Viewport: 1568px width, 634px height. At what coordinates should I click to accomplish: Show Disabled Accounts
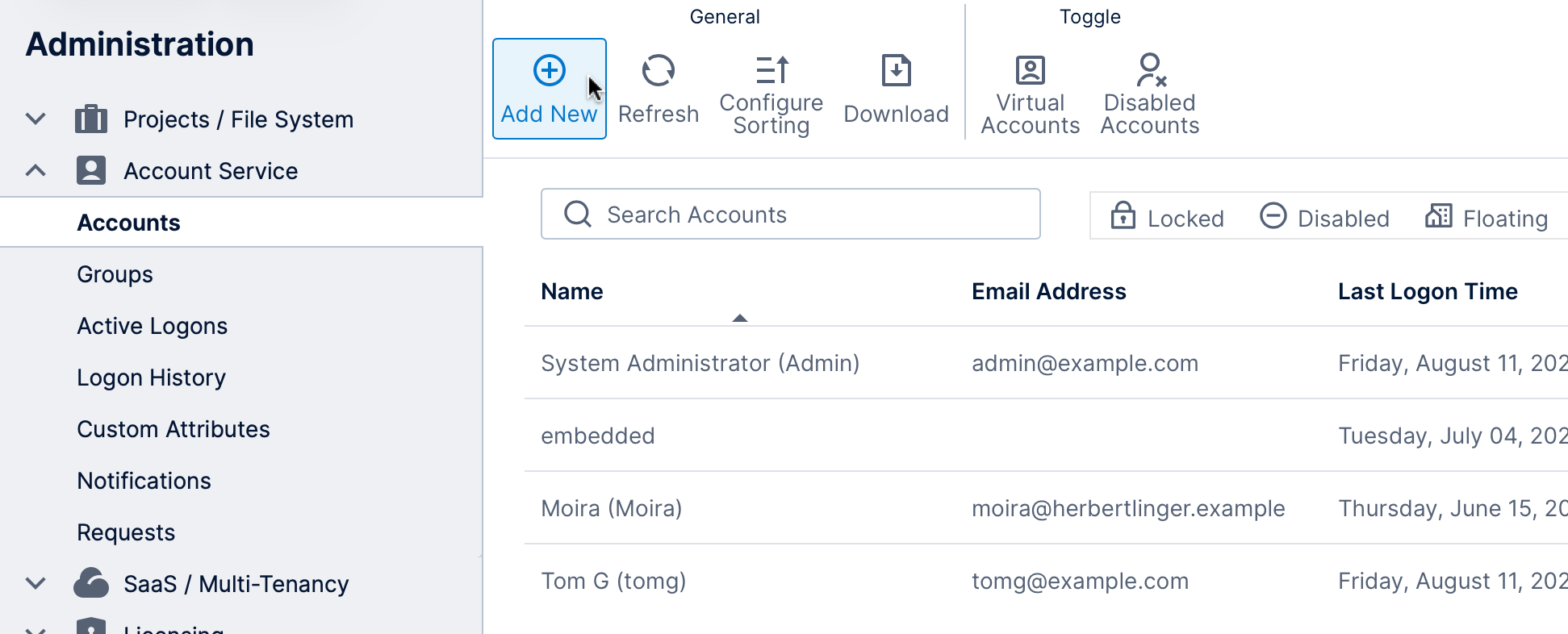(x=1149, y=71)
